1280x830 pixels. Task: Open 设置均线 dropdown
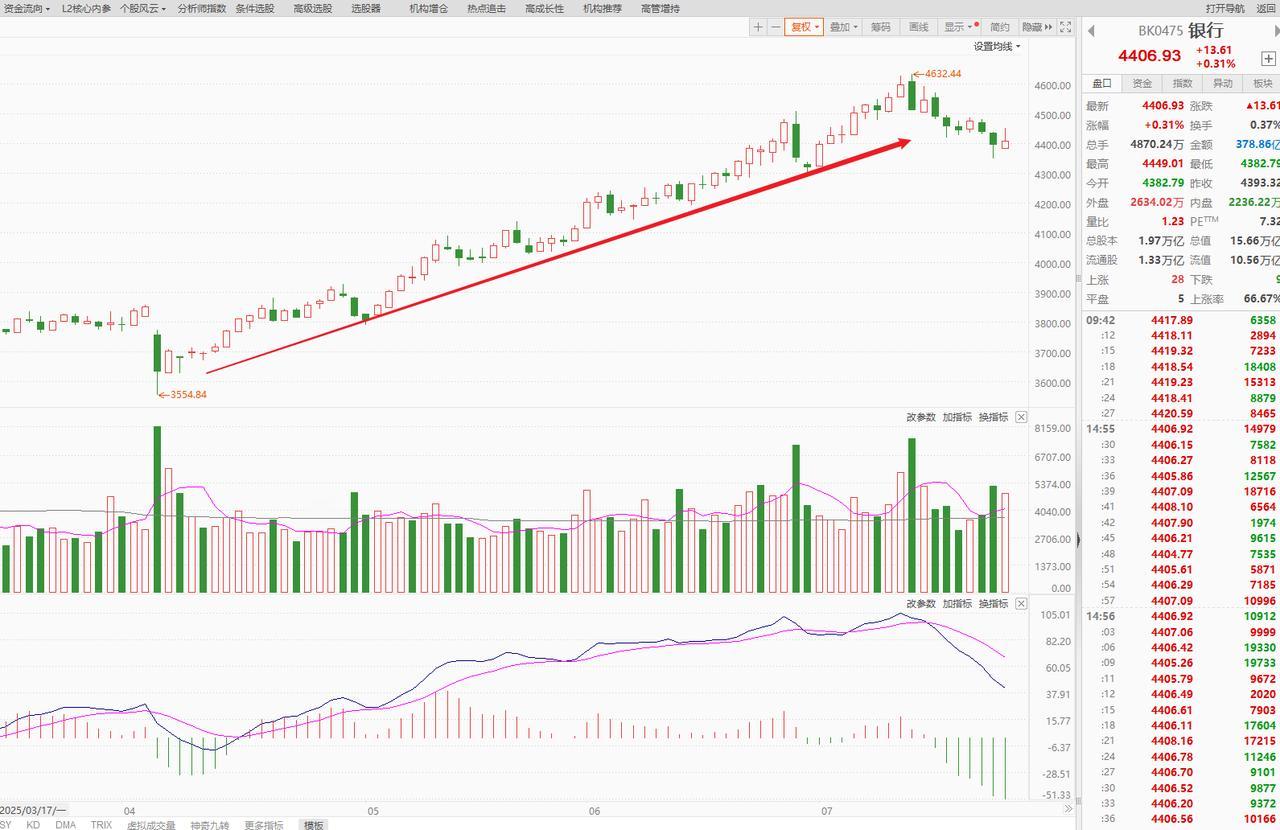click(997, 46)
